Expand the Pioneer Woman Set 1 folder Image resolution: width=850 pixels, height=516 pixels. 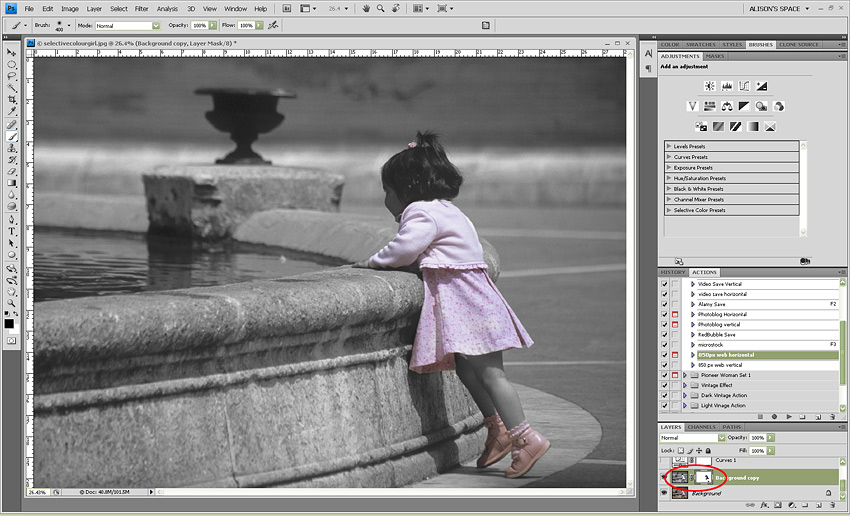(685, 375)
